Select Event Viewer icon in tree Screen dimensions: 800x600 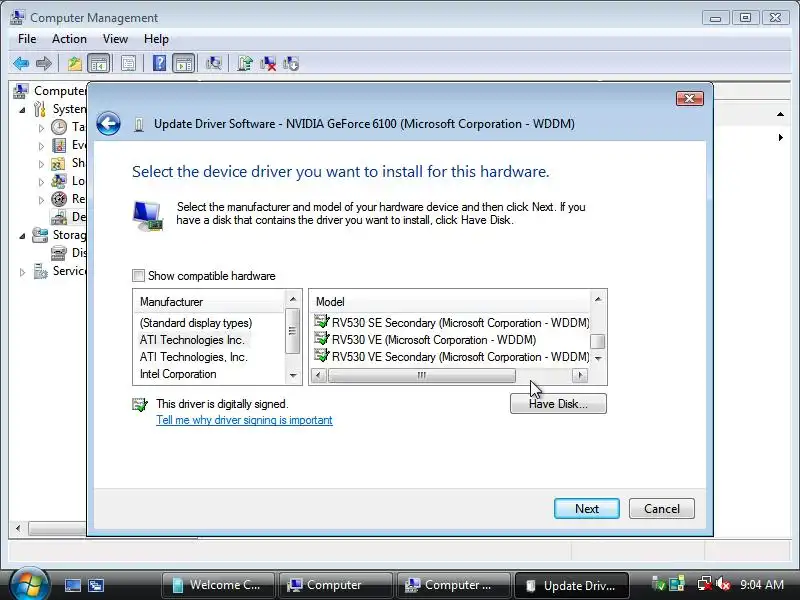59,145
